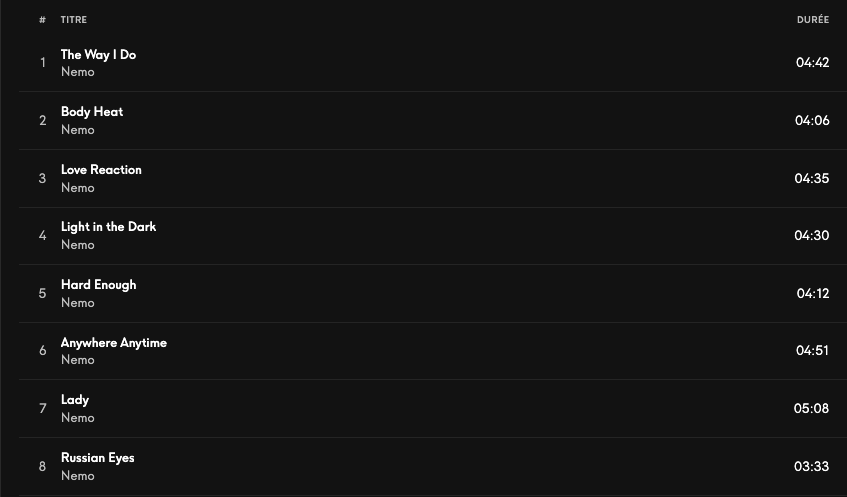
Task: Select the "Body Heat" track title
Action: pyautogui.click(x=92, y=112)
